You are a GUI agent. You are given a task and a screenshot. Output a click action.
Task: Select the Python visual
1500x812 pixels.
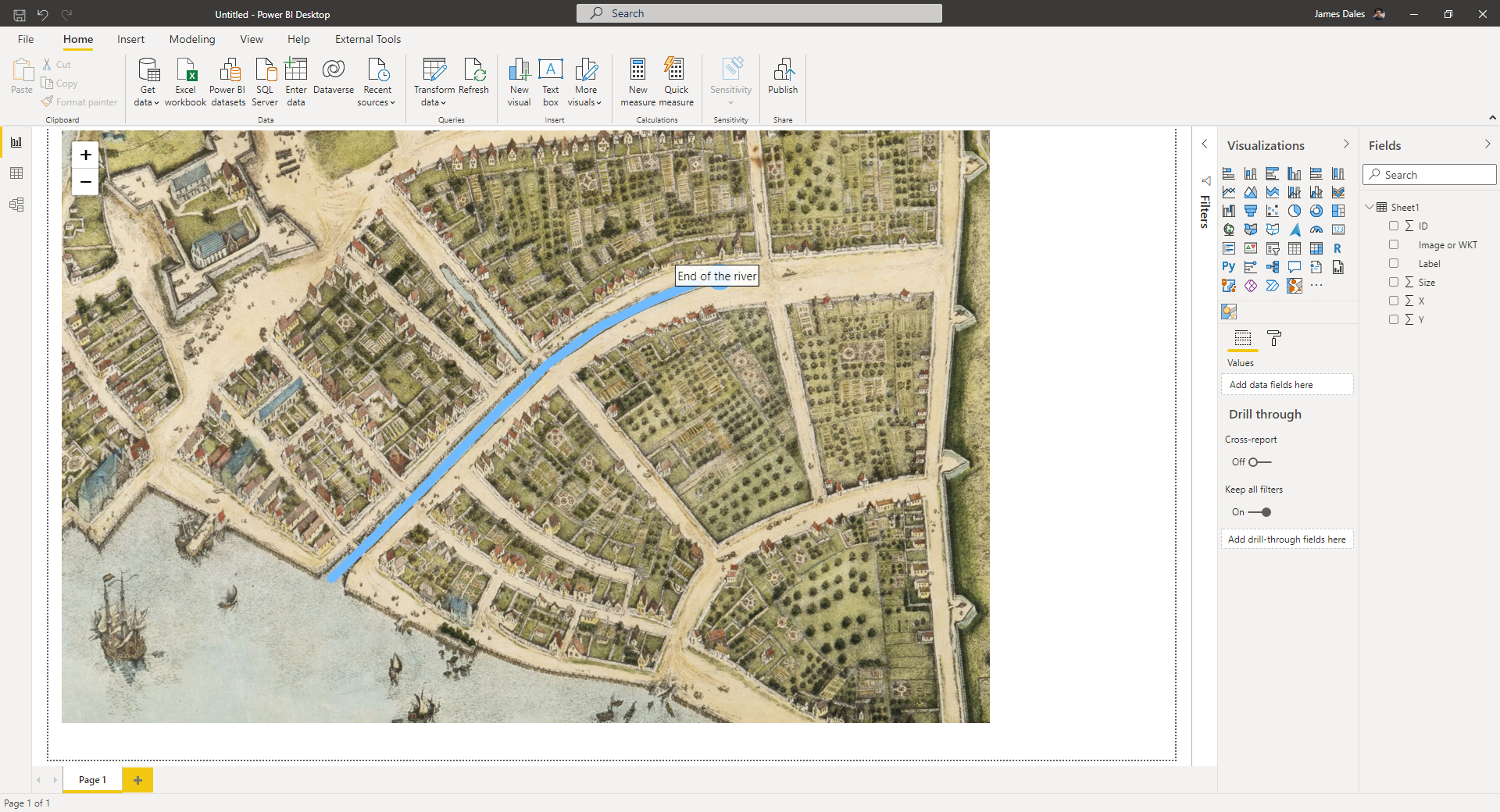click(1229, 267)
